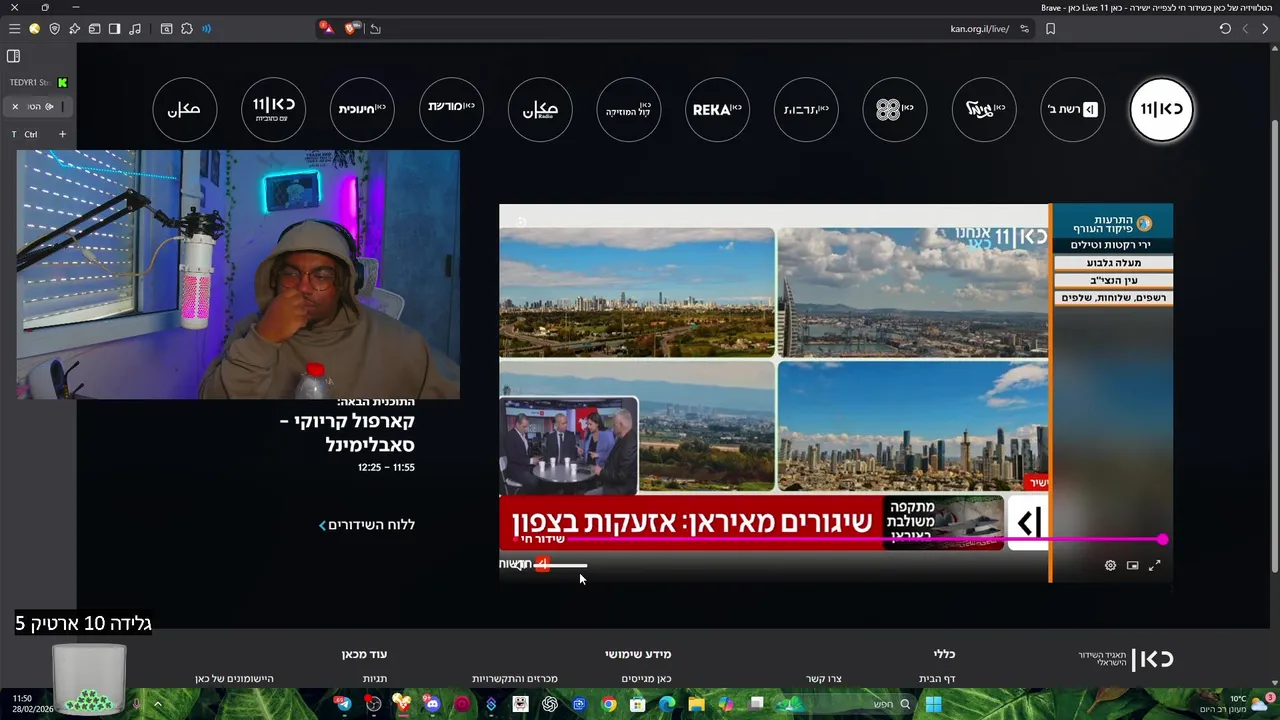The image size is (1280, 720).
Task: Click the tab search icon
Action: [166, 29]
